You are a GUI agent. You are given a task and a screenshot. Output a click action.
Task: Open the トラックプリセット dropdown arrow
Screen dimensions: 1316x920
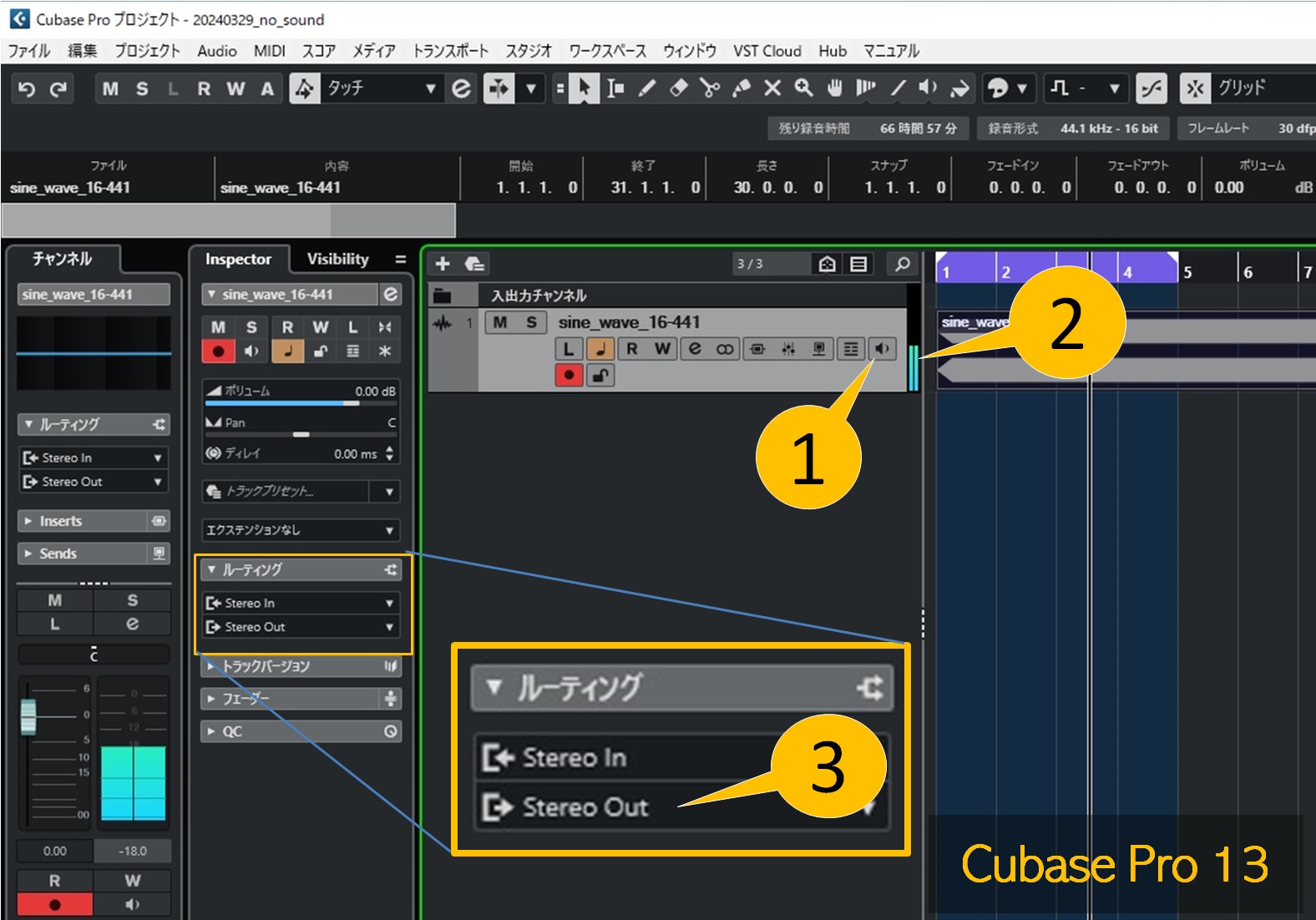pos(389,492)
